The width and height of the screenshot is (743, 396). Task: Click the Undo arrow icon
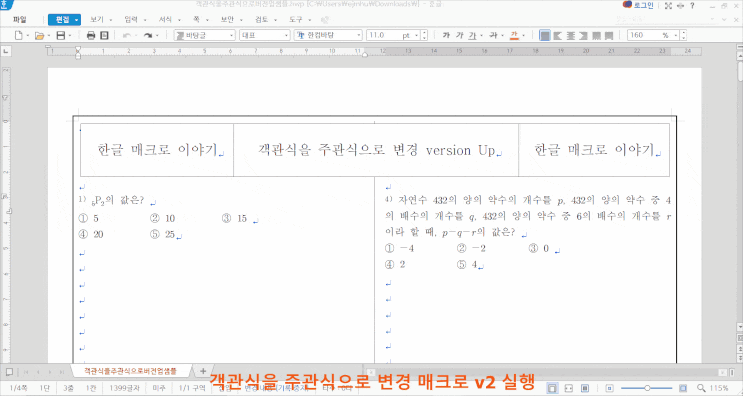click(x=127, y=36)
